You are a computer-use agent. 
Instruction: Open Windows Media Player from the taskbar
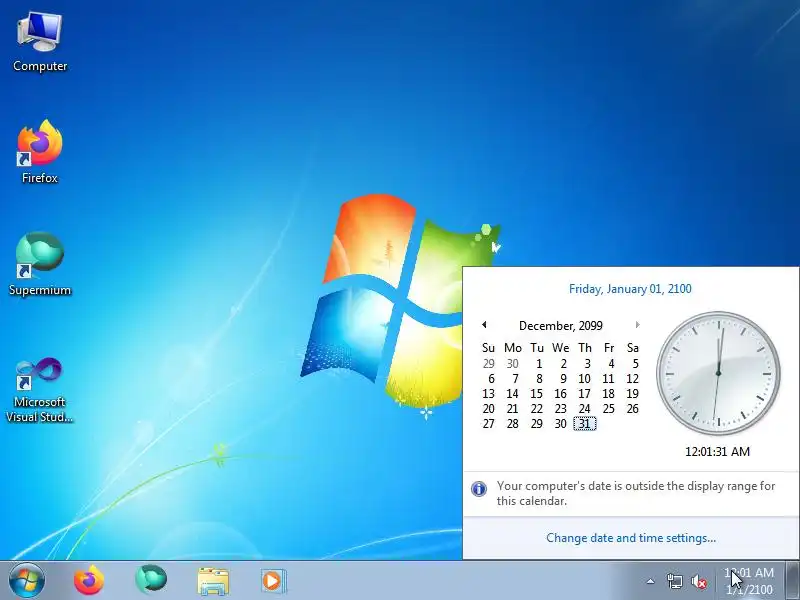click(x=273, y=581)
